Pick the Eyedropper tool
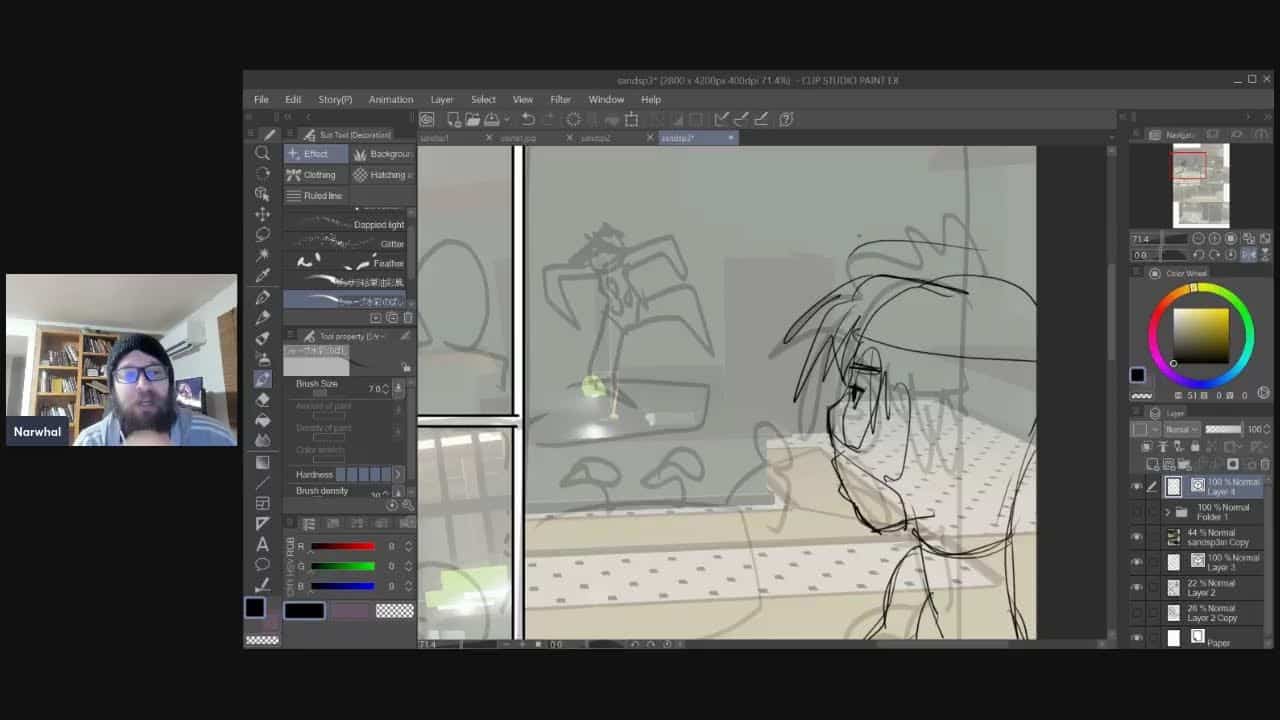This screenshot has width=1280, height=720. click(x=262, y=276)
